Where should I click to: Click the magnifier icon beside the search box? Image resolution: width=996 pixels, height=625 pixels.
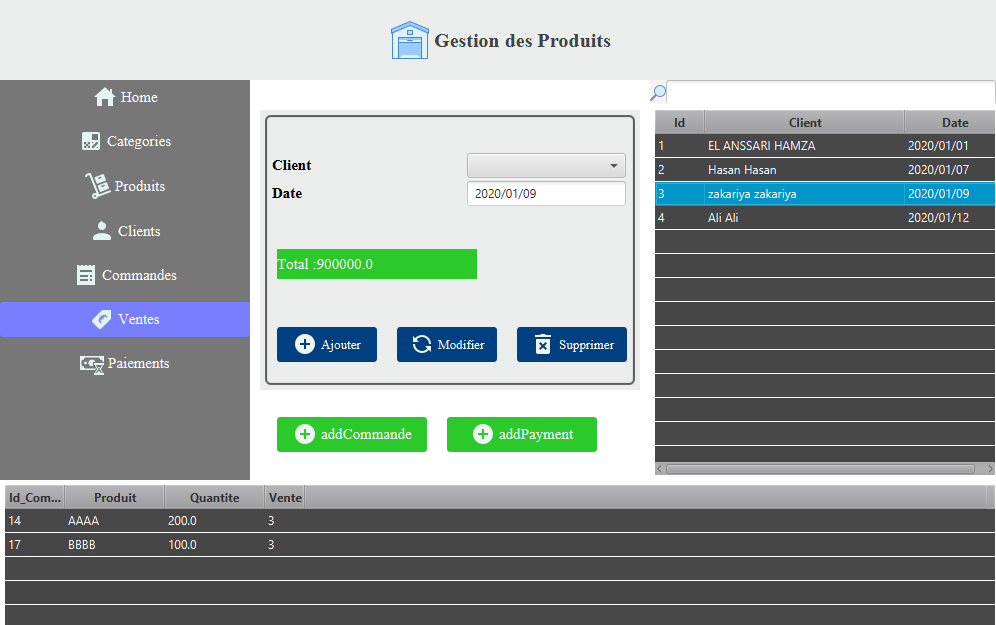coord(657,92)
